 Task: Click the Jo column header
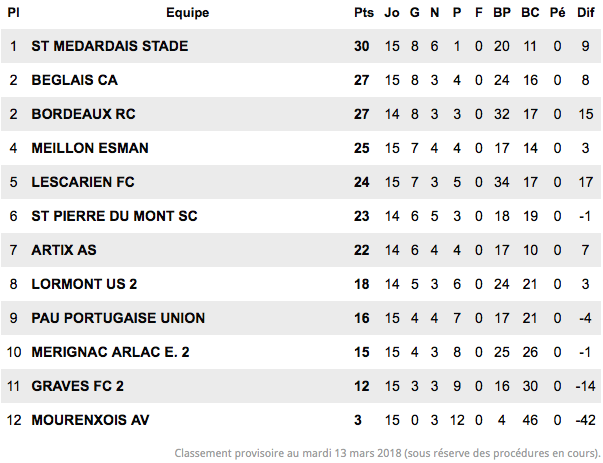click(392, 13)
